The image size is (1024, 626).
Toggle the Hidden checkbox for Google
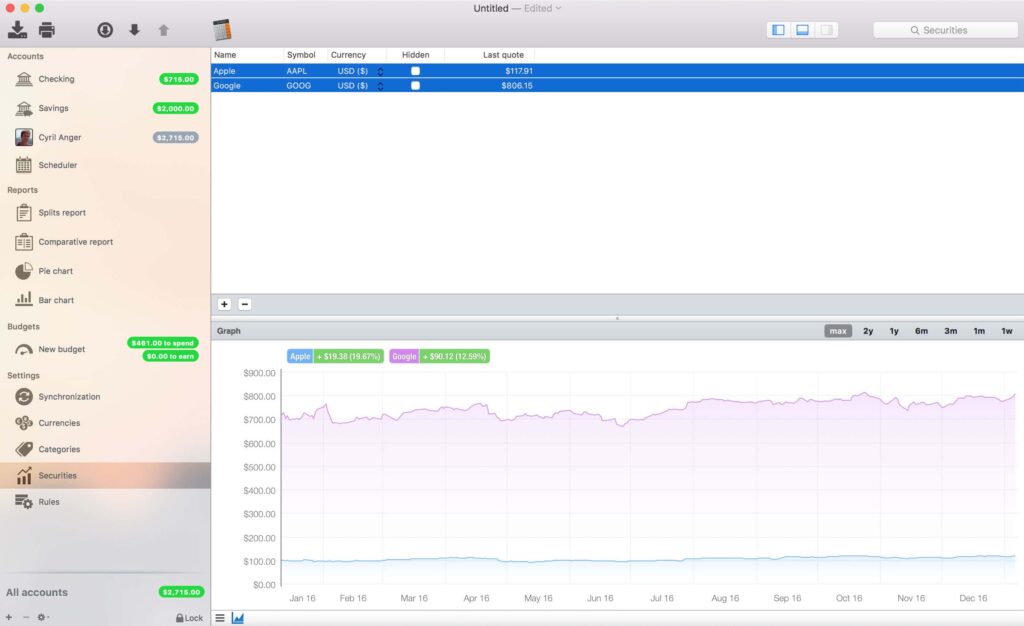(x=415, y=86)
